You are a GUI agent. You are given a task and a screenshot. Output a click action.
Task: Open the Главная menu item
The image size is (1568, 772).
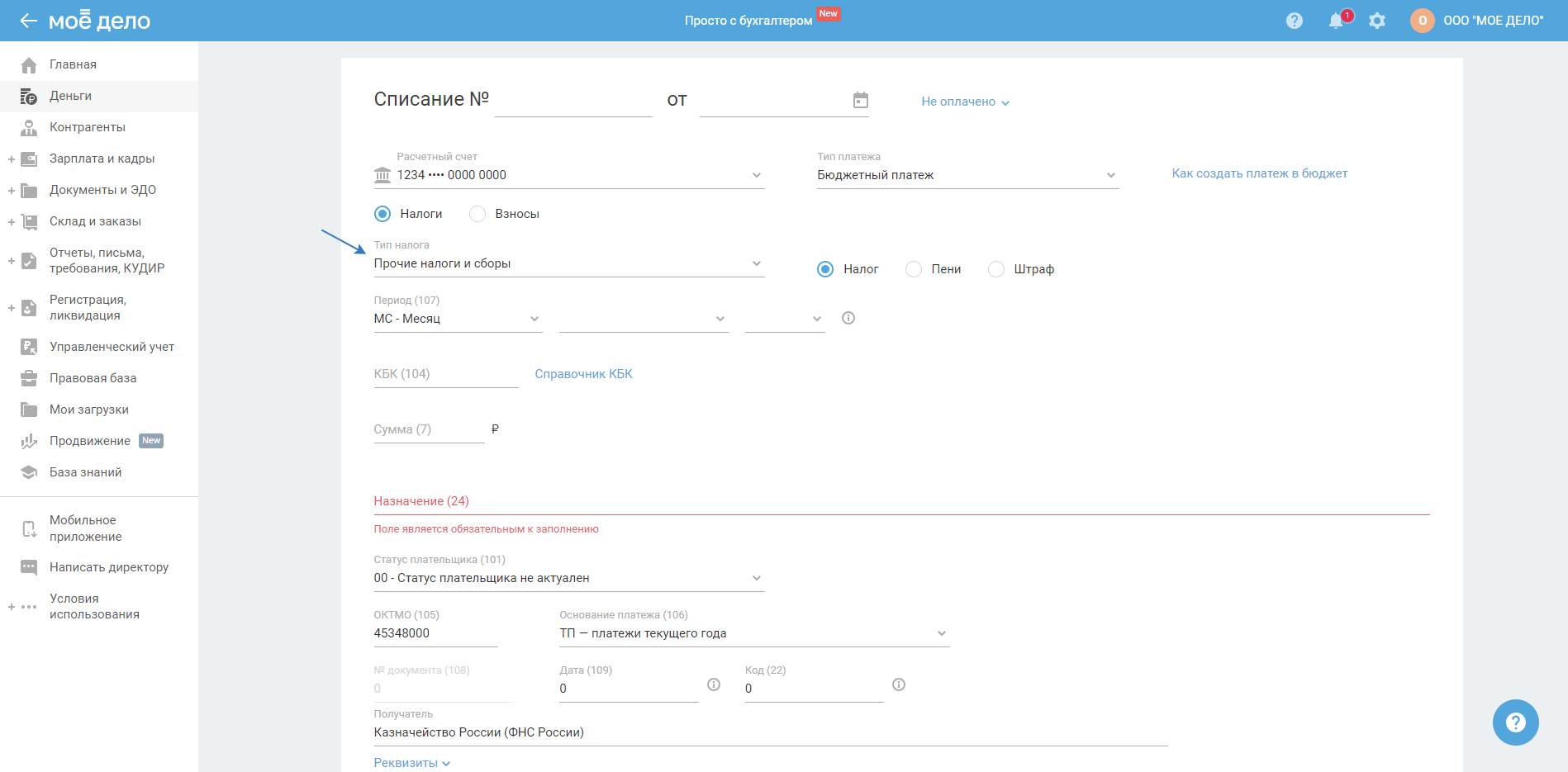[99, 65]
